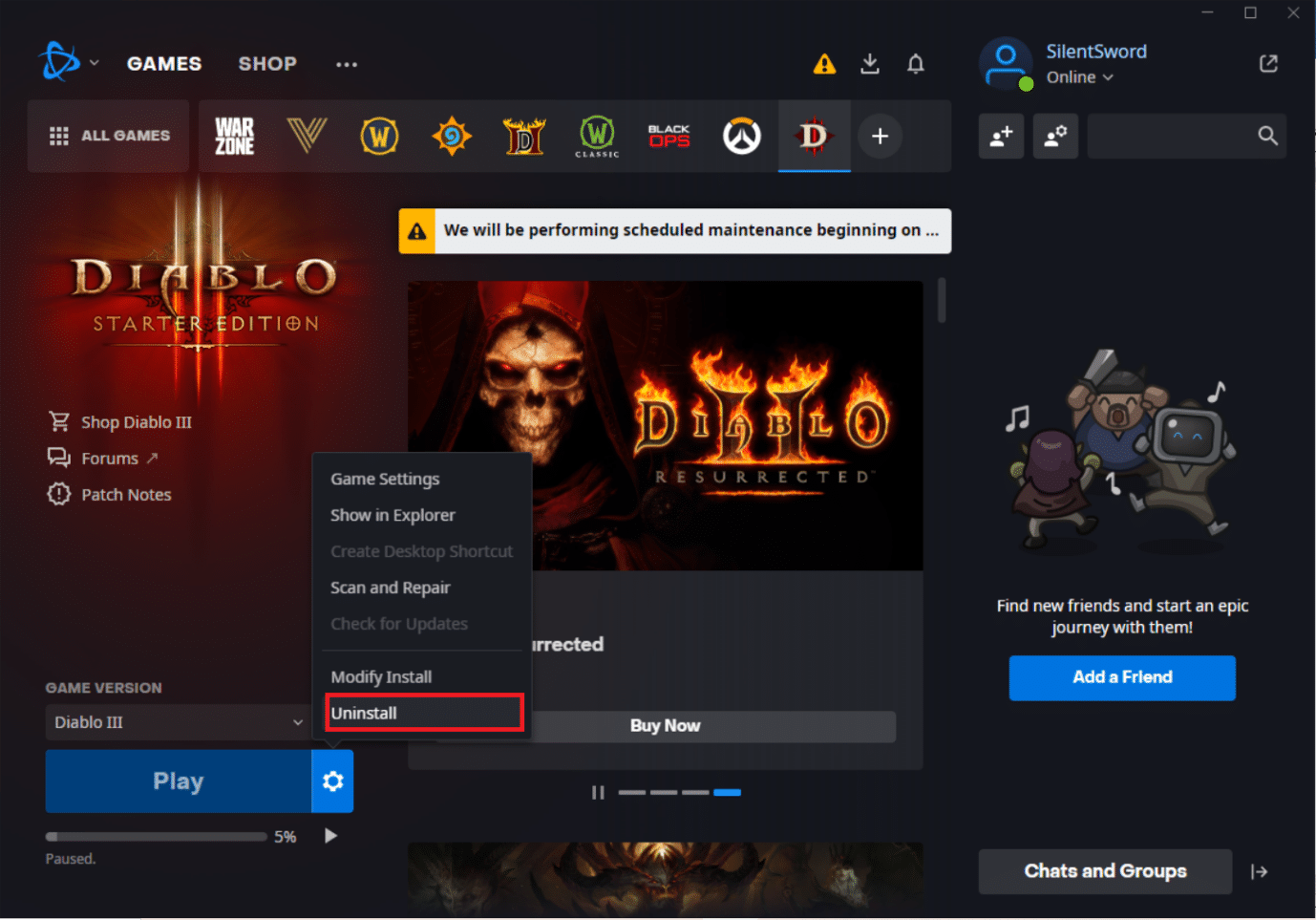Click the Play button

179,781
